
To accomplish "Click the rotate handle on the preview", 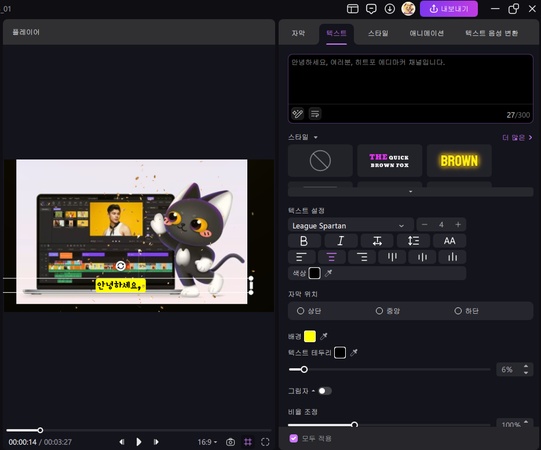I will point(120,266).
